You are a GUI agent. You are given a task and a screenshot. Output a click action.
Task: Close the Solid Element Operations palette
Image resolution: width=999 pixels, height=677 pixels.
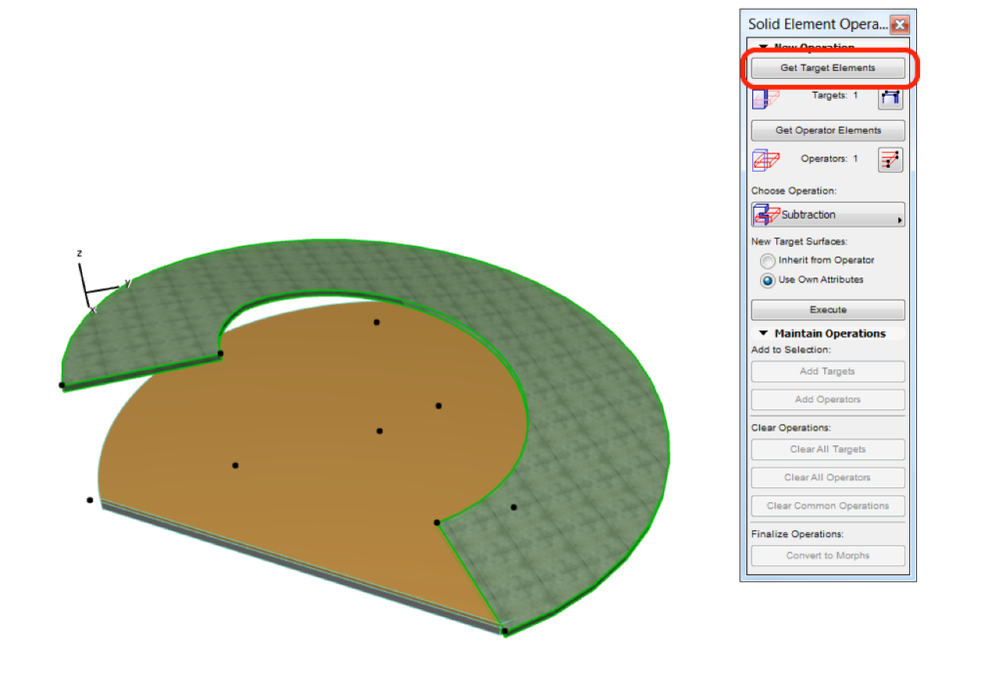point(900,25)
